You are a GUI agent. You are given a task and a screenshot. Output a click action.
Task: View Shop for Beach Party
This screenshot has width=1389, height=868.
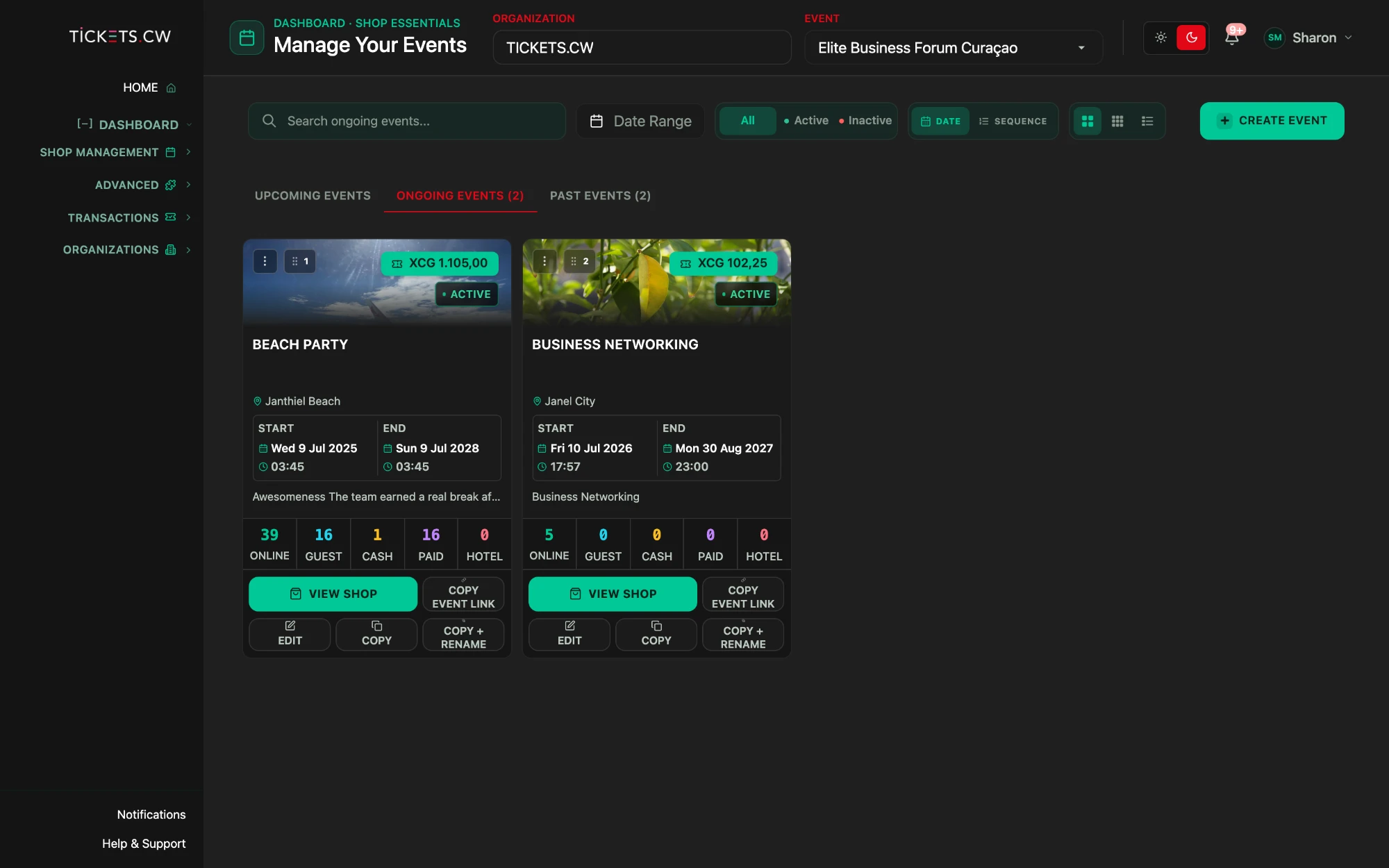[x=333, y=594]
